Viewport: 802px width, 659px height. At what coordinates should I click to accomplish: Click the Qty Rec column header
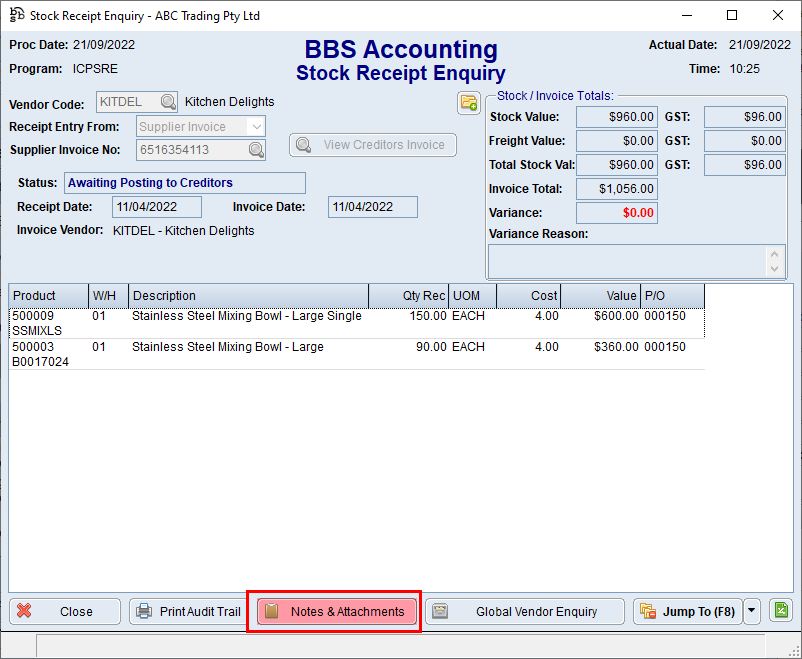(x=412, y=295)
